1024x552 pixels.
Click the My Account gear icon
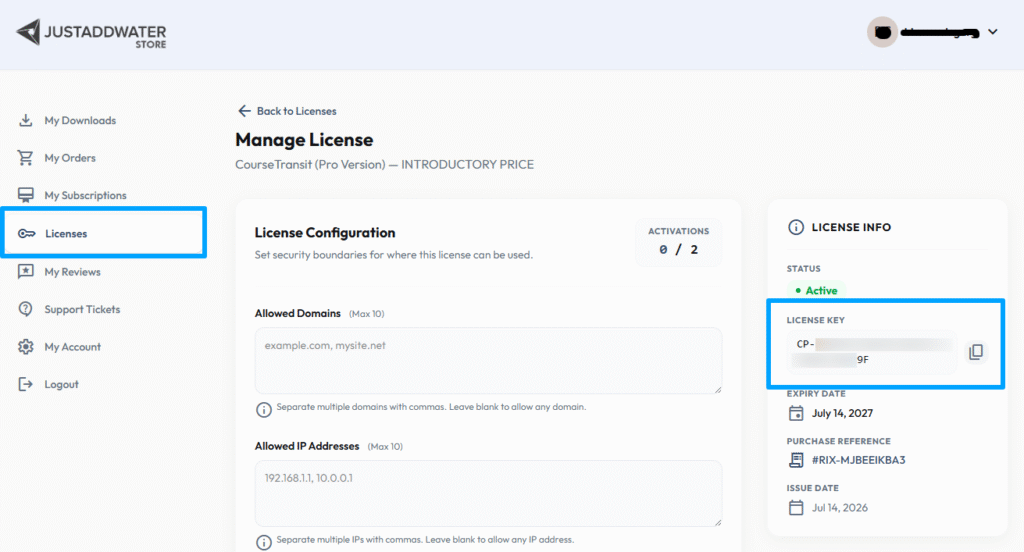pos(25,346)
